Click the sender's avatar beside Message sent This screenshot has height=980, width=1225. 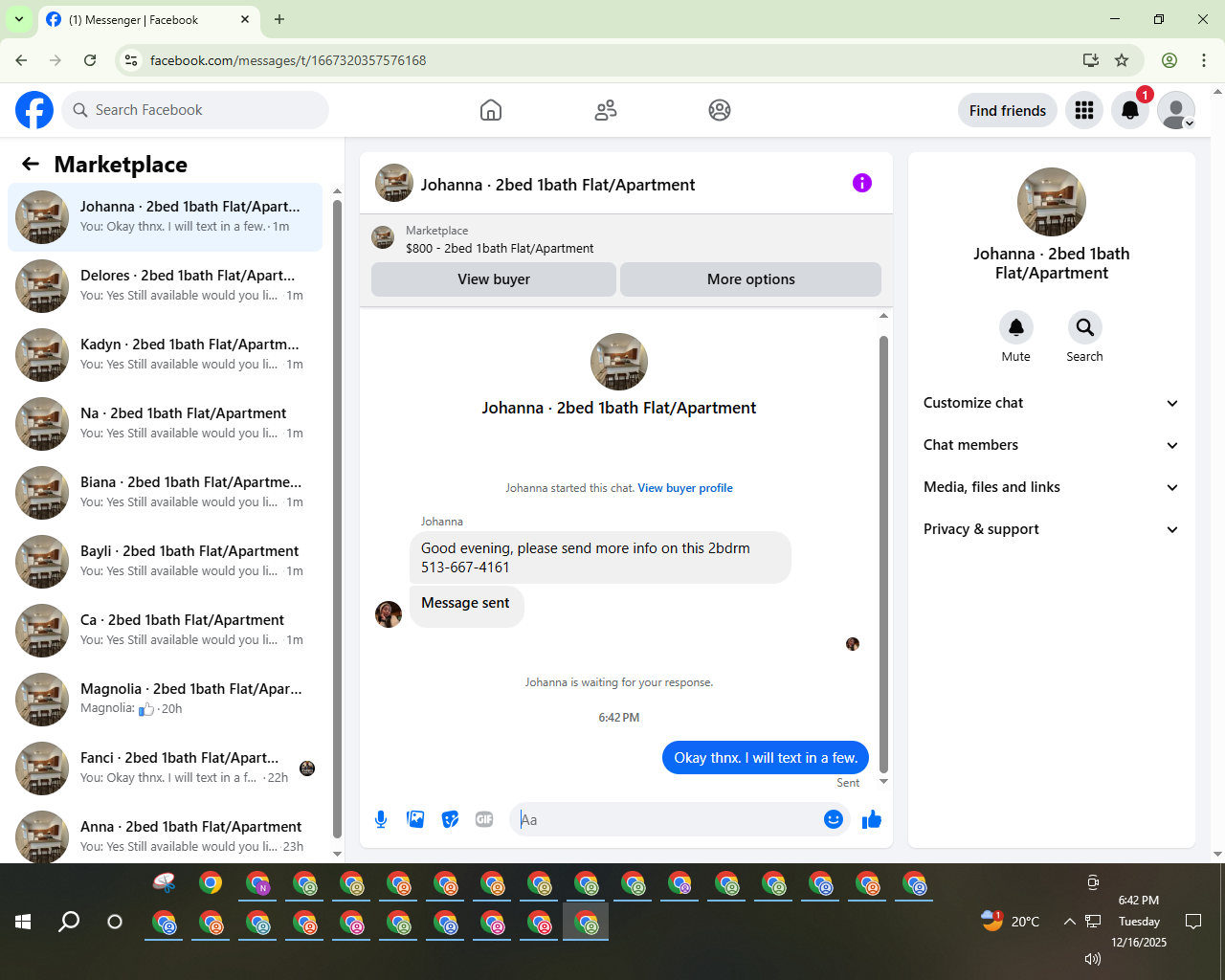click(389, 614)
